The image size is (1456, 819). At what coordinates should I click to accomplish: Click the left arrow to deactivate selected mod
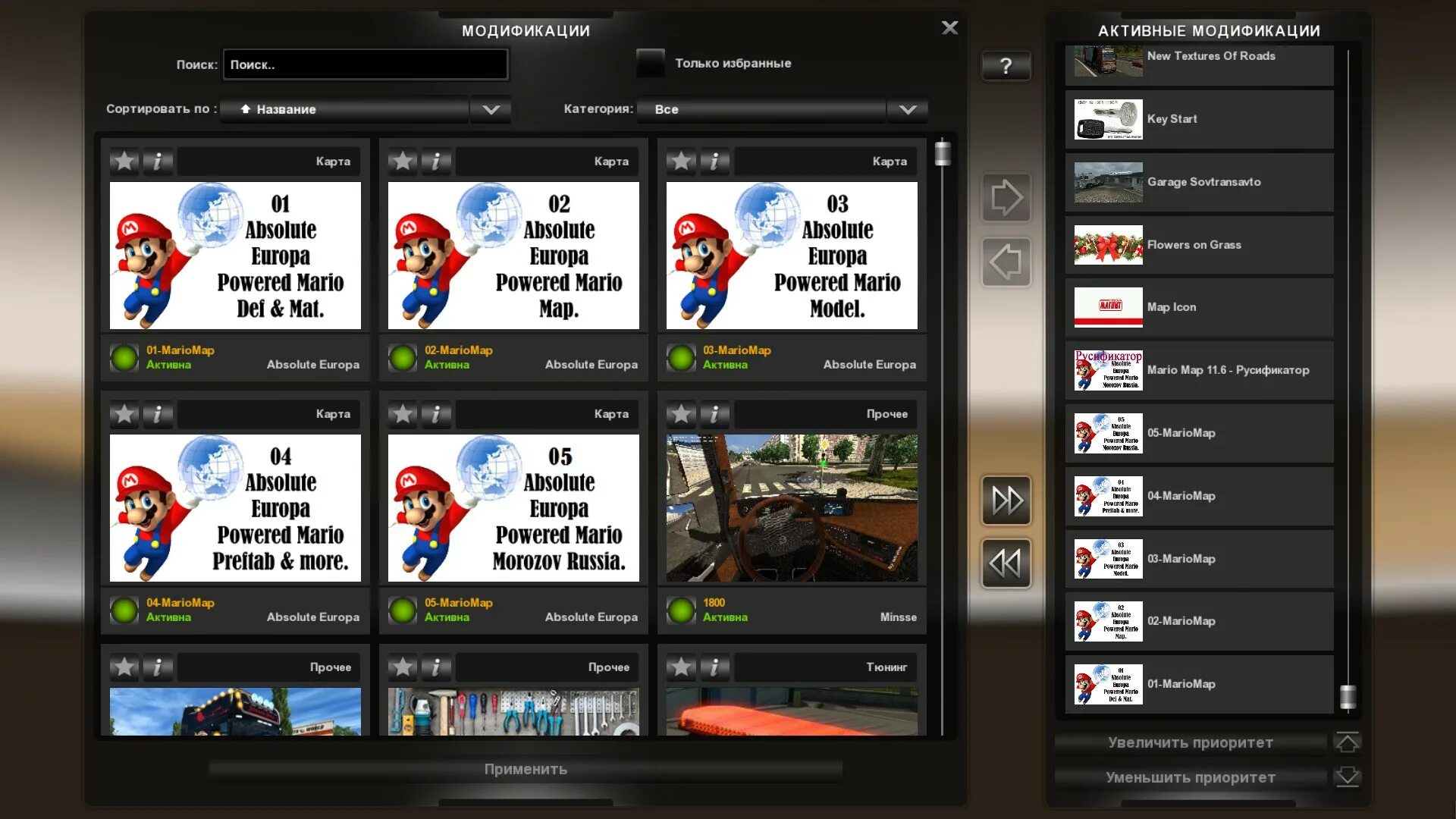click(1006, 262)
